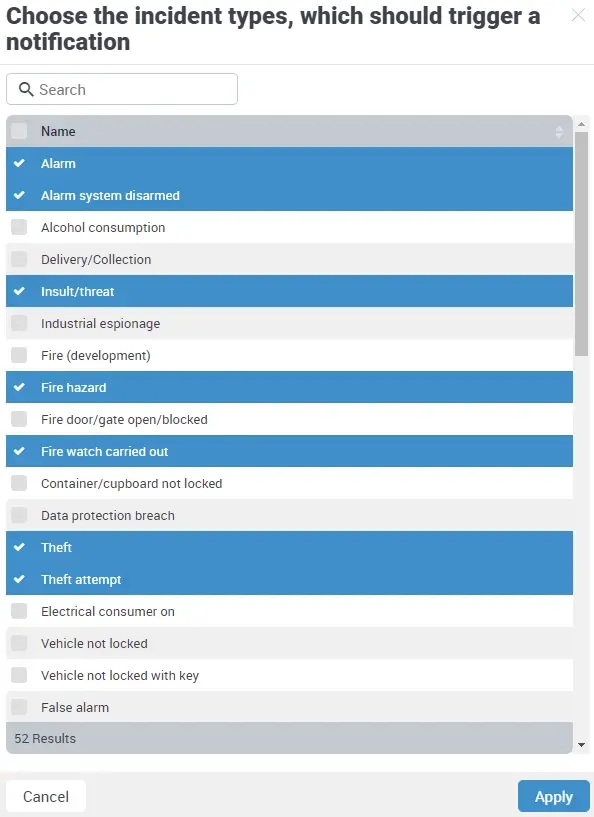Cancel the incident type selection
594x817 pixels.
point(46,796)
